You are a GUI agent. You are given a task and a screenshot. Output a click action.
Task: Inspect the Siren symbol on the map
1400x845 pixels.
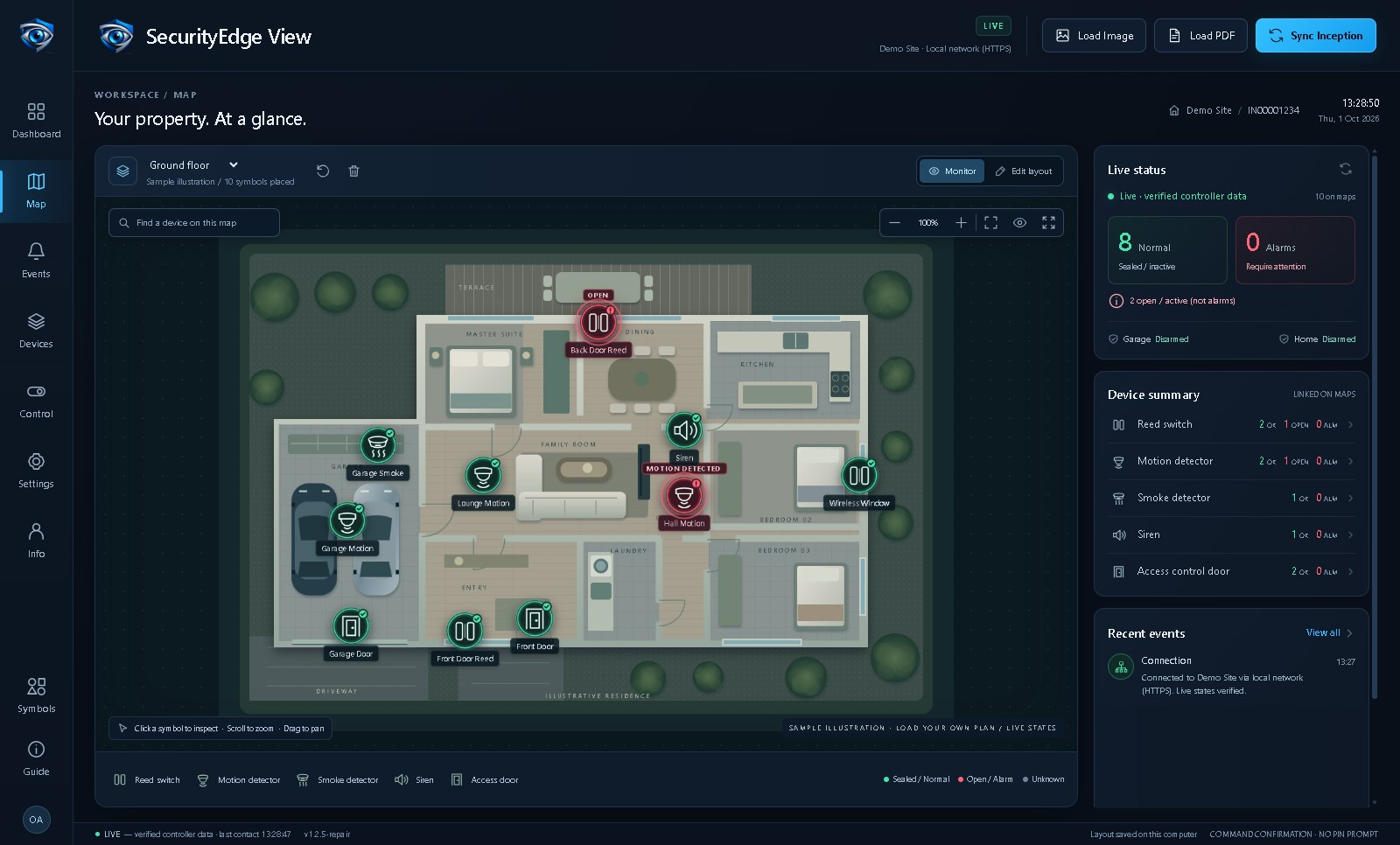pos(684,429)
